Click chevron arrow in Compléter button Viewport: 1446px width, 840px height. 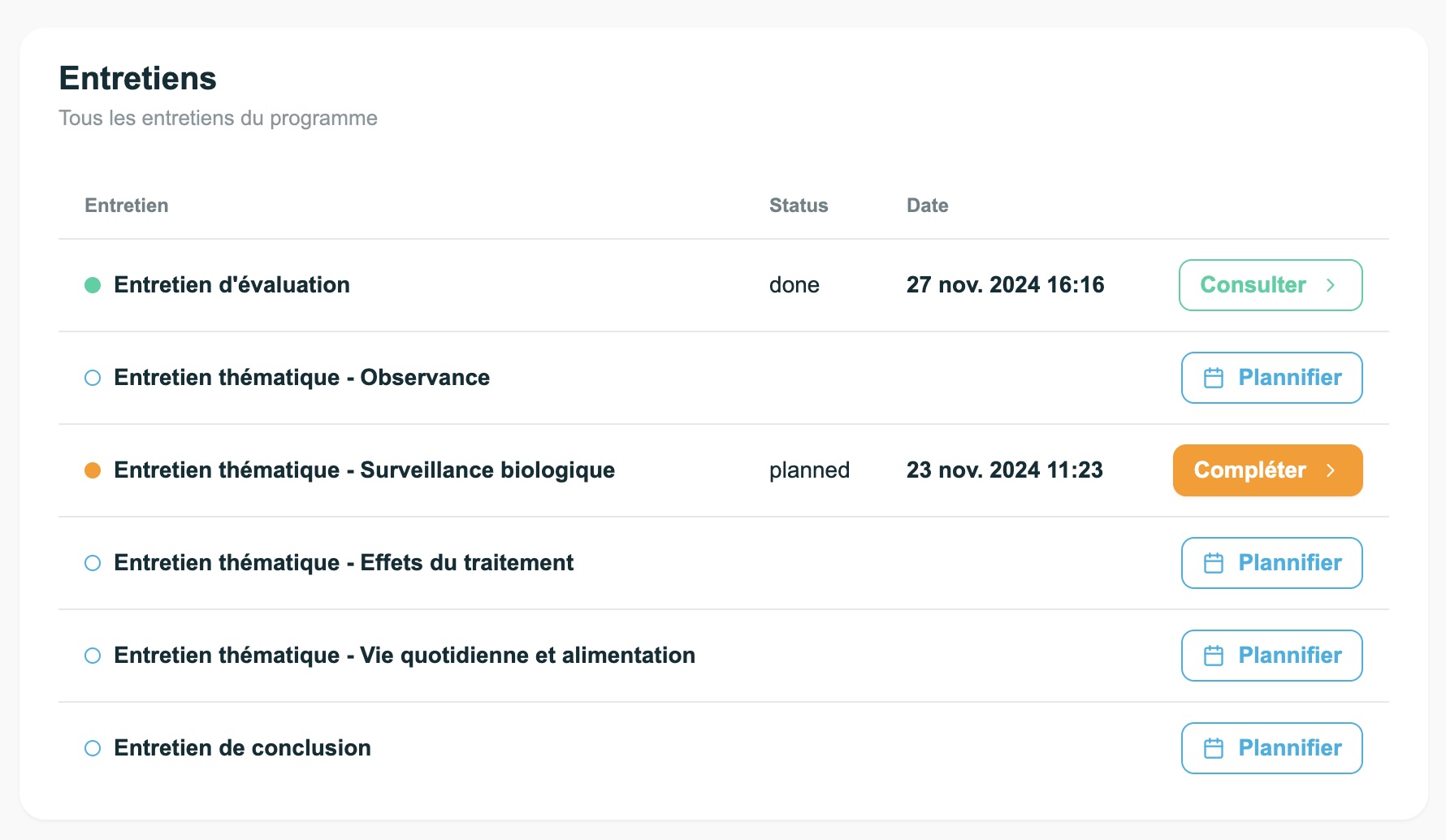(x=1331, y=470)
